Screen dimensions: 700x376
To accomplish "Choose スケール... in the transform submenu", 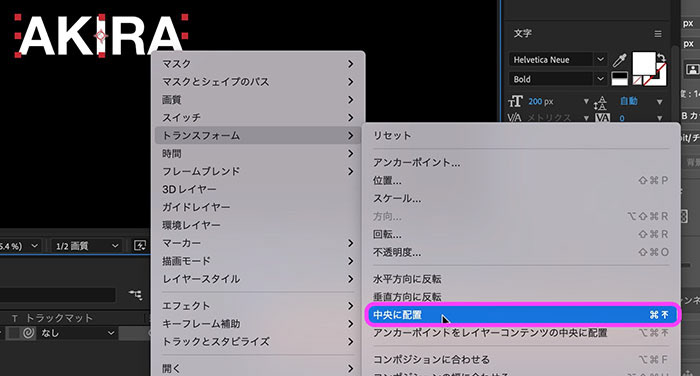I will click(x=521, y=198).
